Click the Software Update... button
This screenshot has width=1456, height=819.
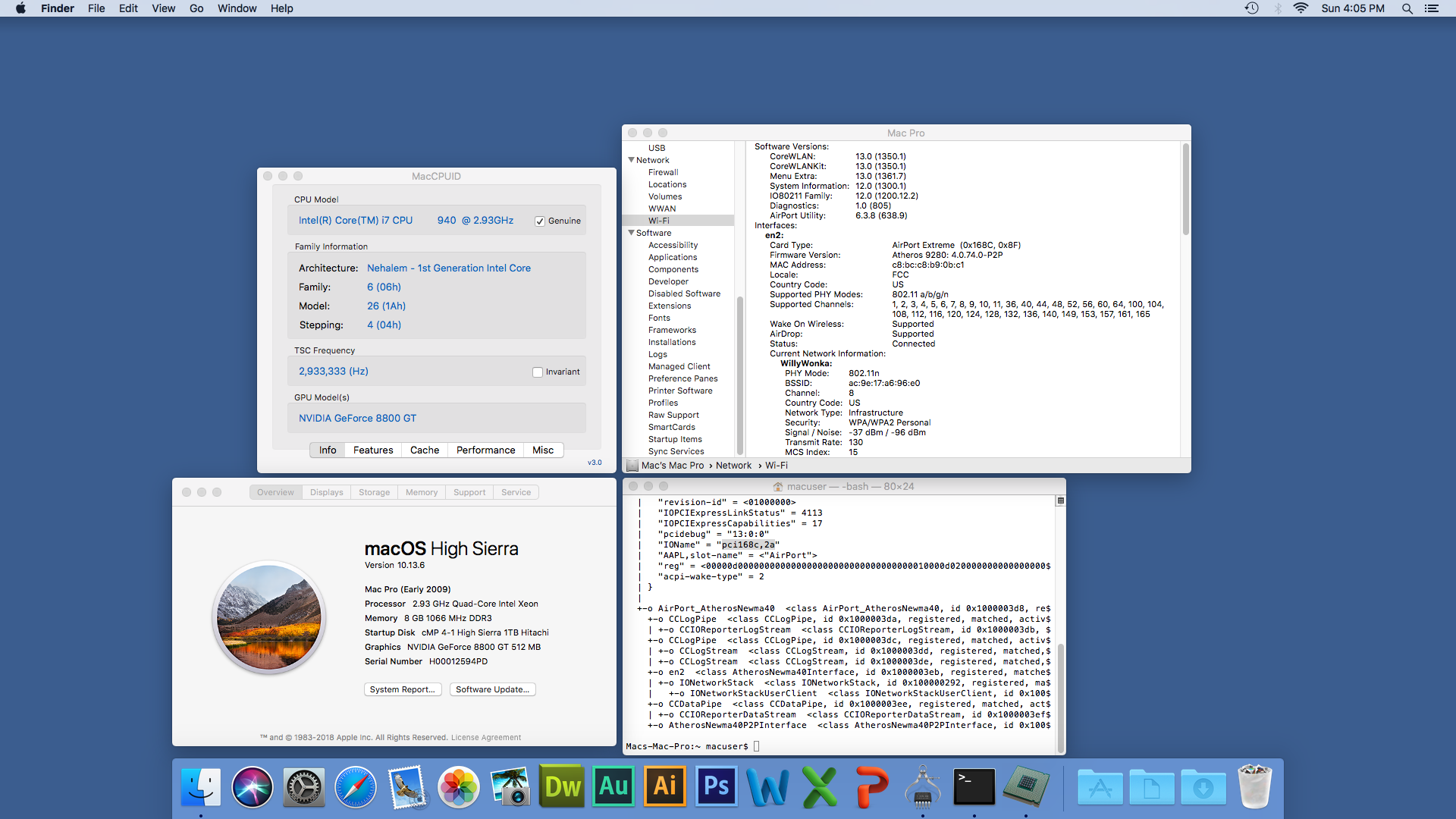[493, 689]
